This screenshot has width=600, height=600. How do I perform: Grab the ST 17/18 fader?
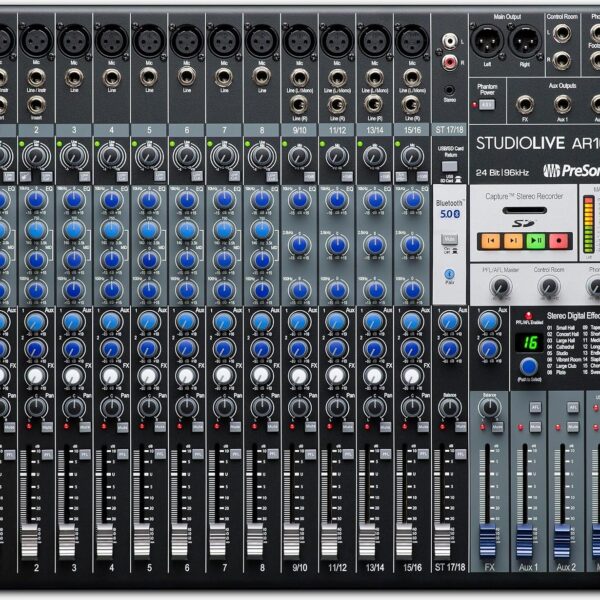[x=443, y=541]
